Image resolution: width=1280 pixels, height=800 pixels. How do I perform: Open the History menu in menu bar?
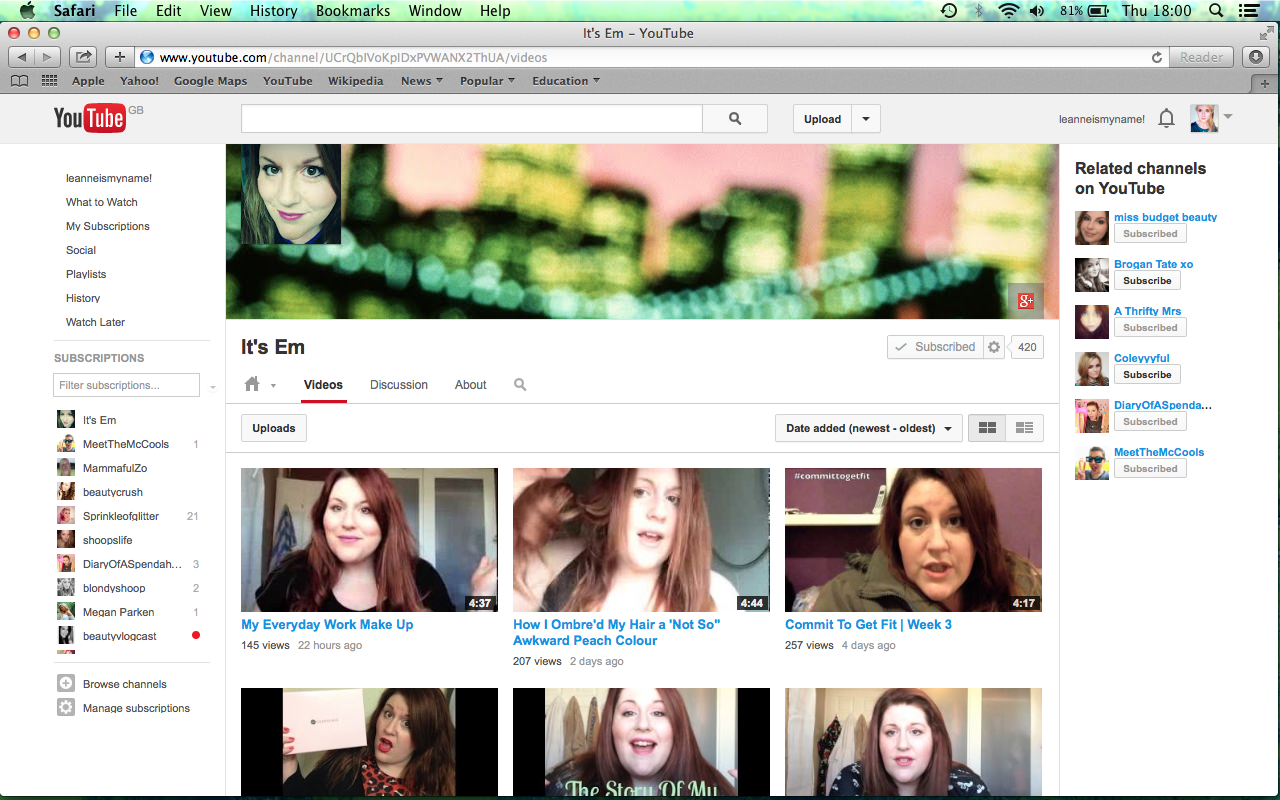pyautogui.click(x=273, y=11)
